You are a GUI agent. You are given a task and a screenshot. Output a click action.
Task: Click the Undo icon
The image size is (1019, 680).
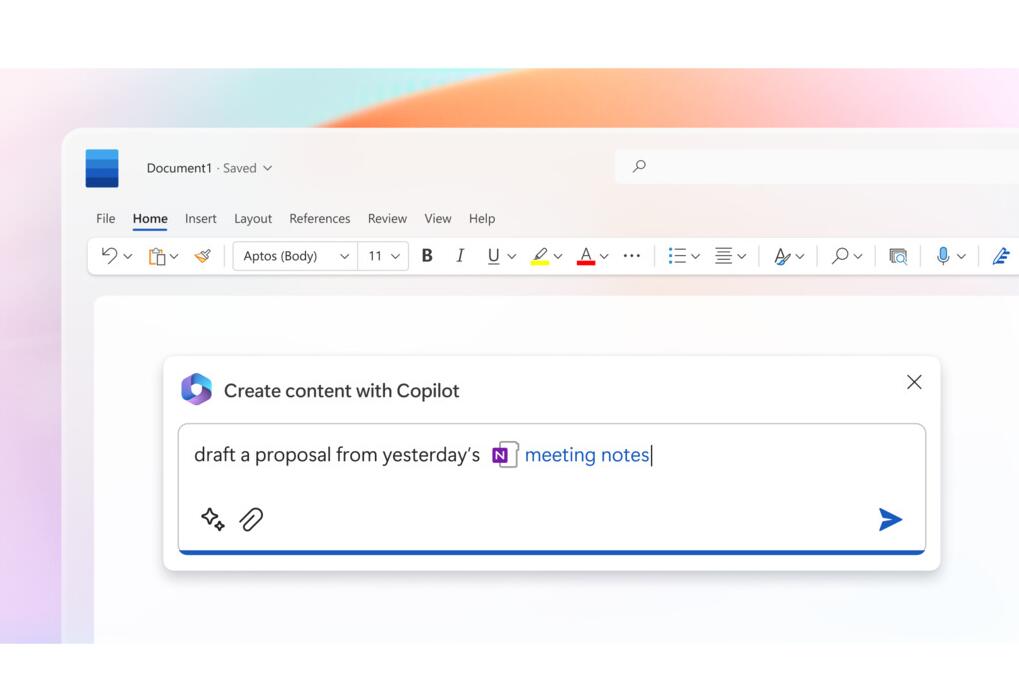point(109,255)
